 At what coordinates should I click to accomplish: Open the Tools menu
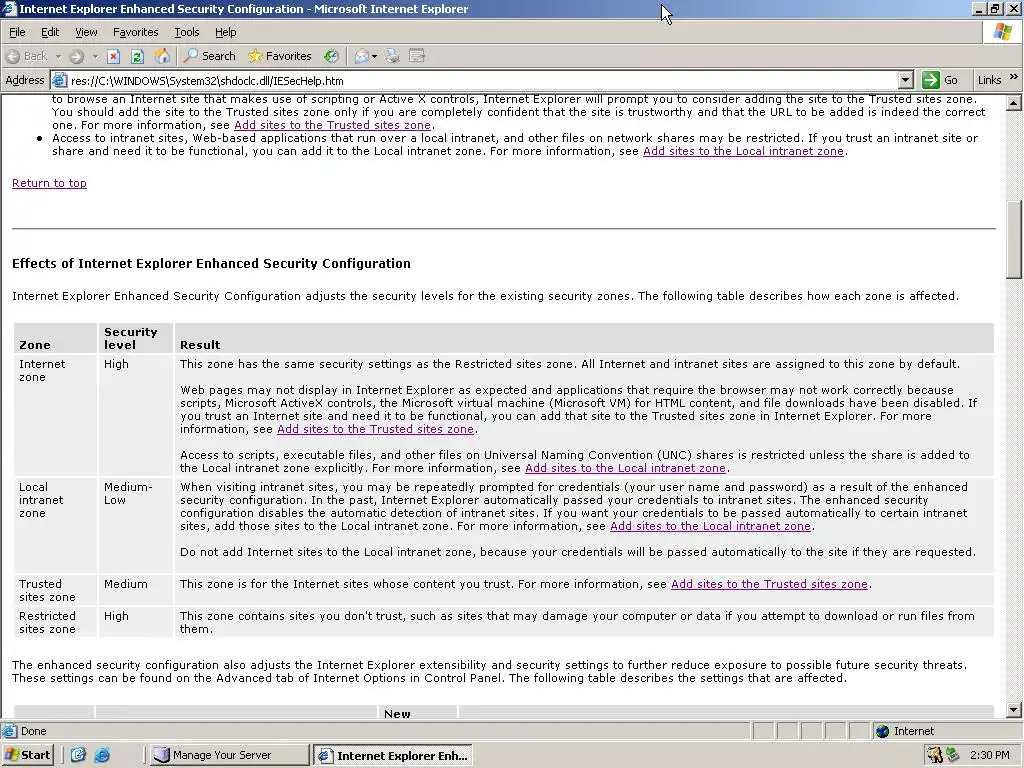pos(186,32)
